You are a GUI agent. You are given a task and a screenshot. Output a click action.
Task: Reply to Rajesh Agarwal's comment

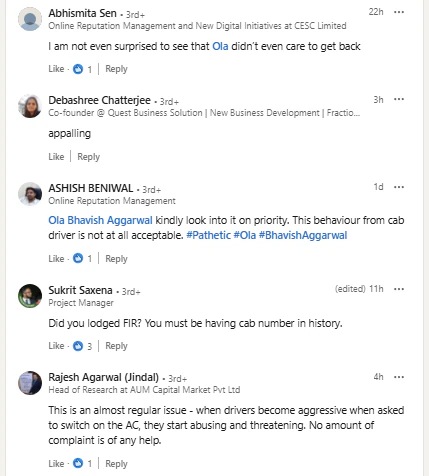point(116,464)
